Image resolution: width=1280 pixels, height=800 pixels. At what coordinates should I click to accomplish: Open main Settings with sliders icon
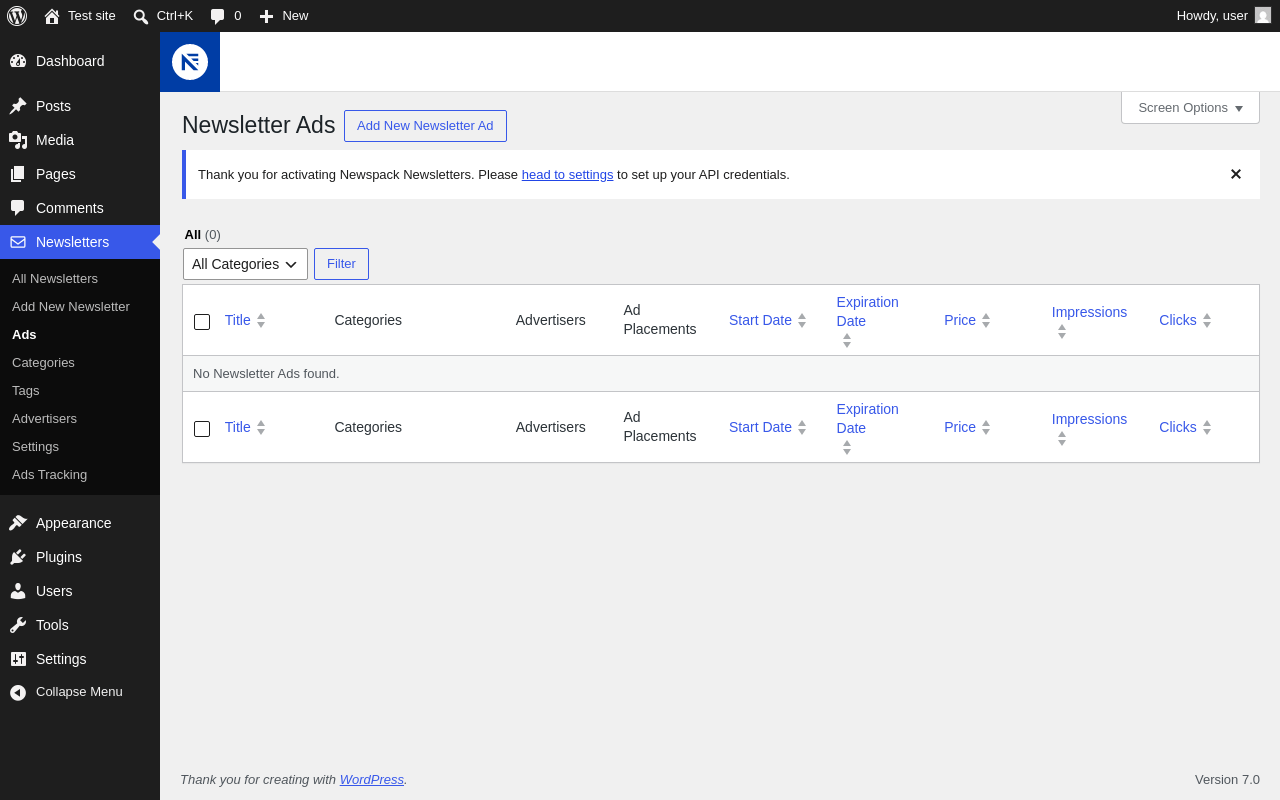pyautogui.click(x=80, y=659)
